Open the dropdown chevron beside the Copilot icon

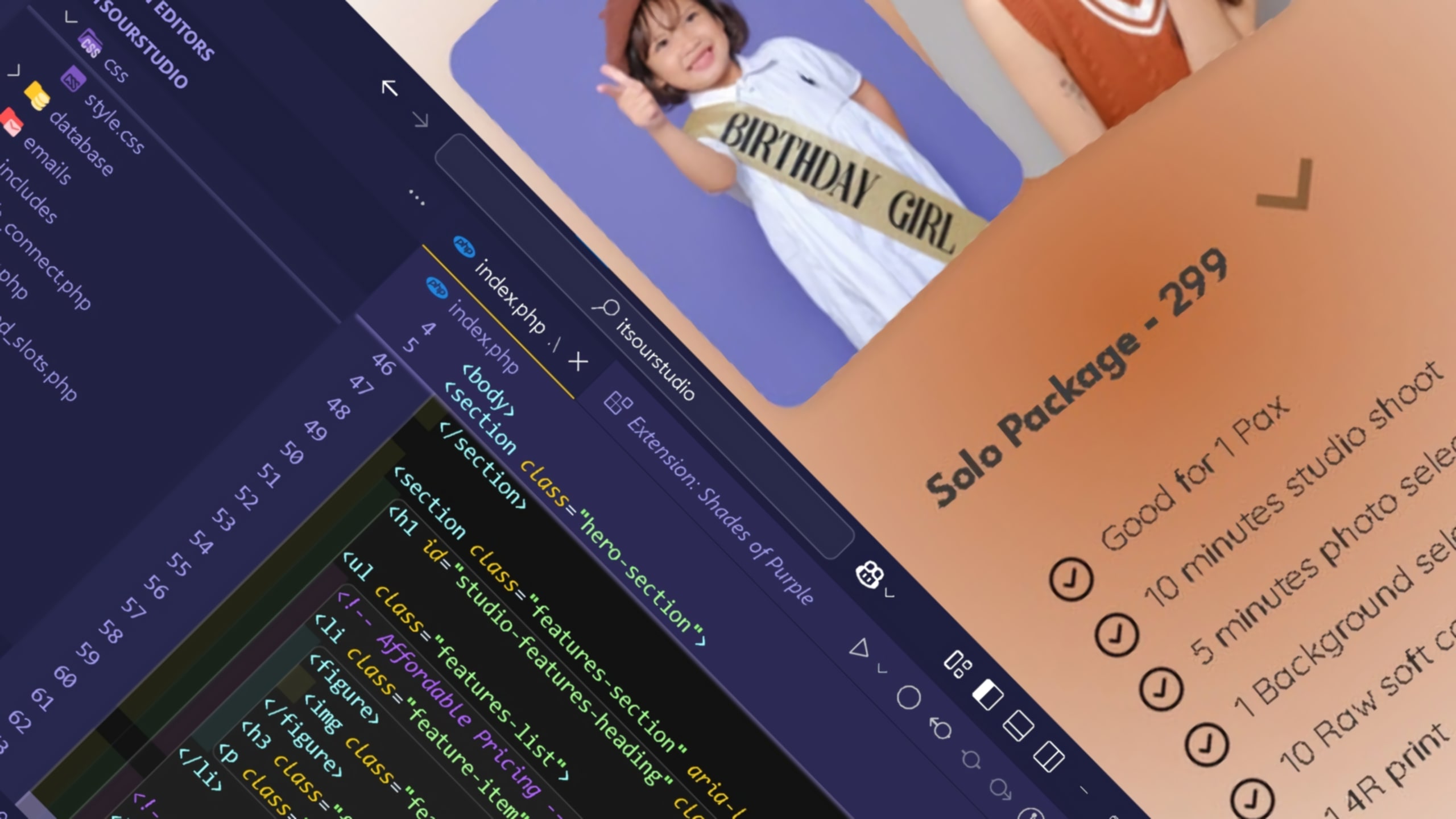(890, 594)
